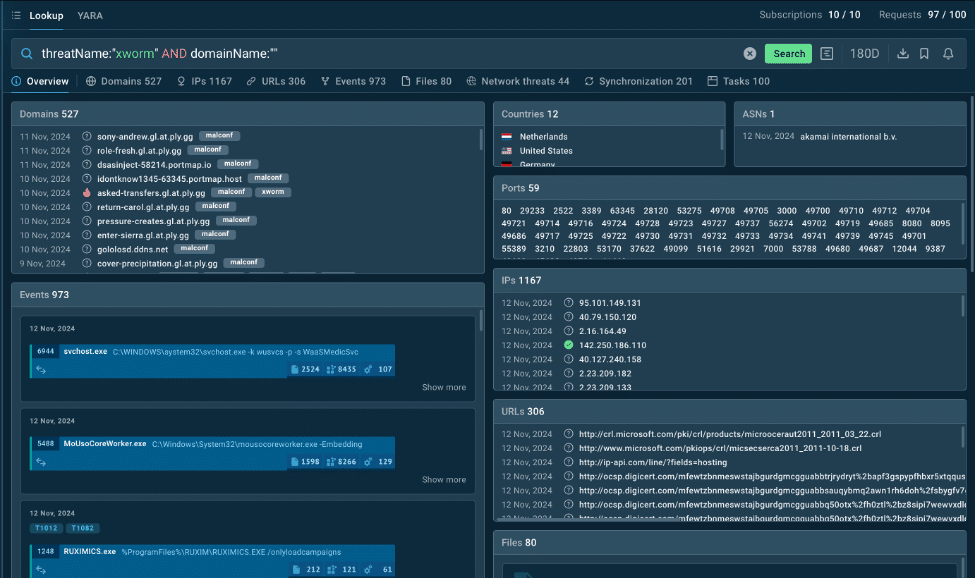Screen dimensions: 977x579
Task: Open the Domains 527 tab
Action: (123, 81)
